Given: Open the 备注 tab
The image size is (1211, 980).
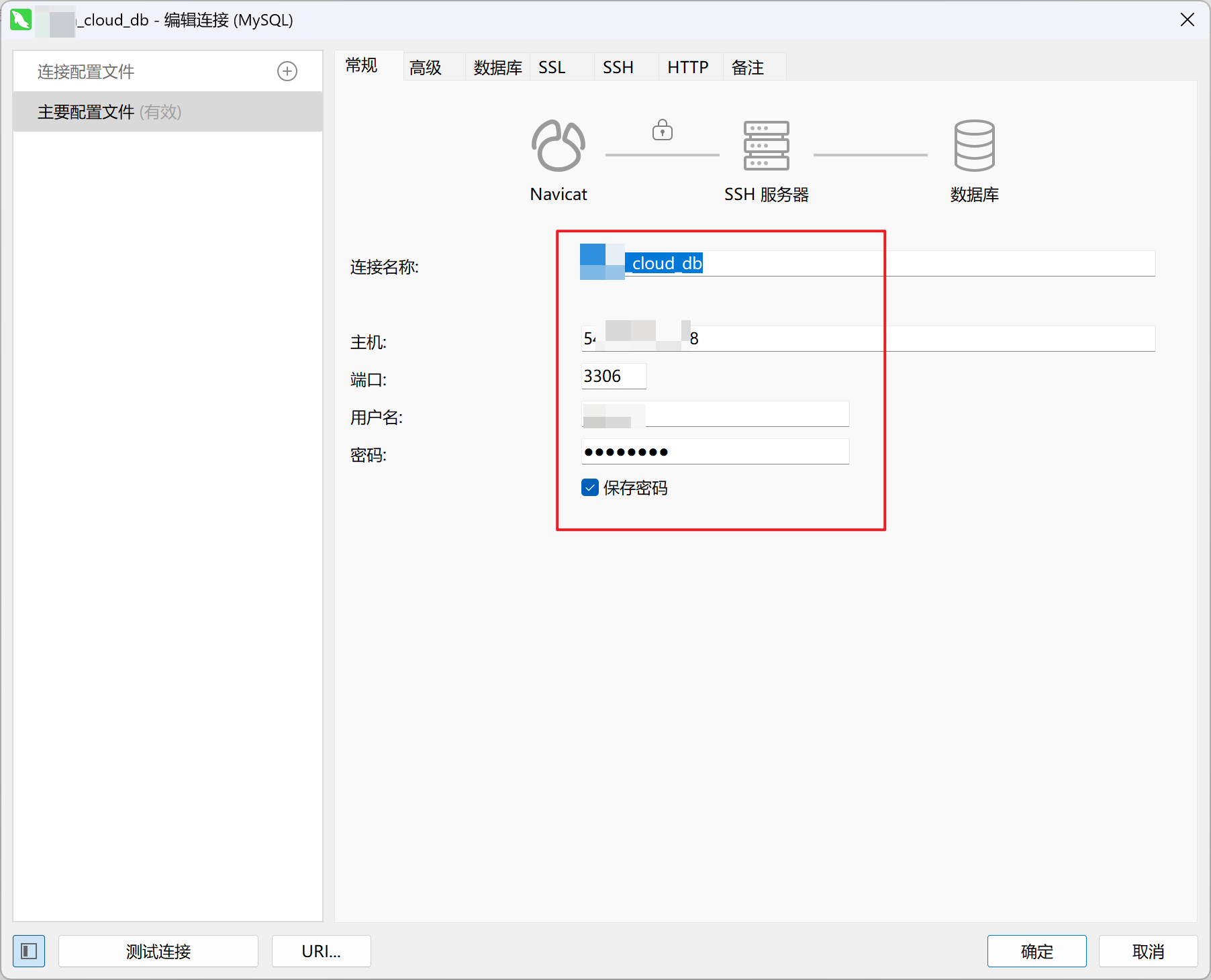Looking at the screenshot, I should pyautogui.click(x=747, y=68).
